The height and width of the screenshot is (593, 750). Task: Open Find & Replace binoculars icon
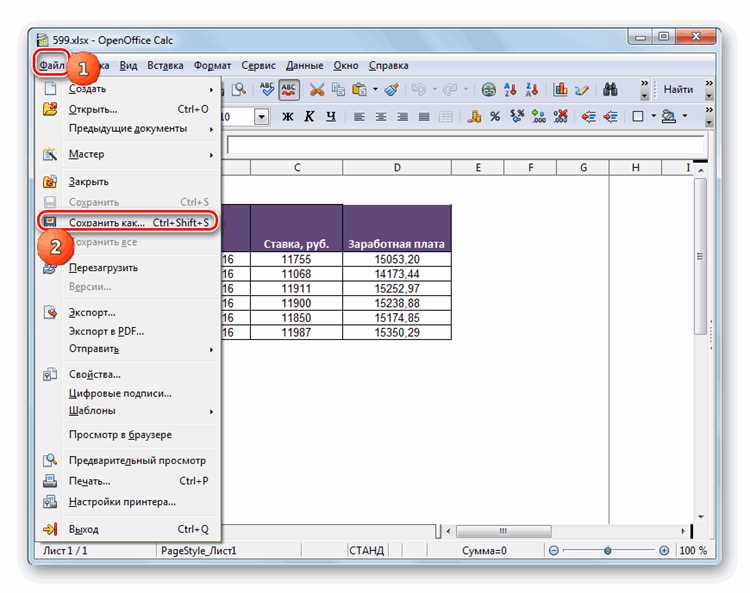(610, 89)
